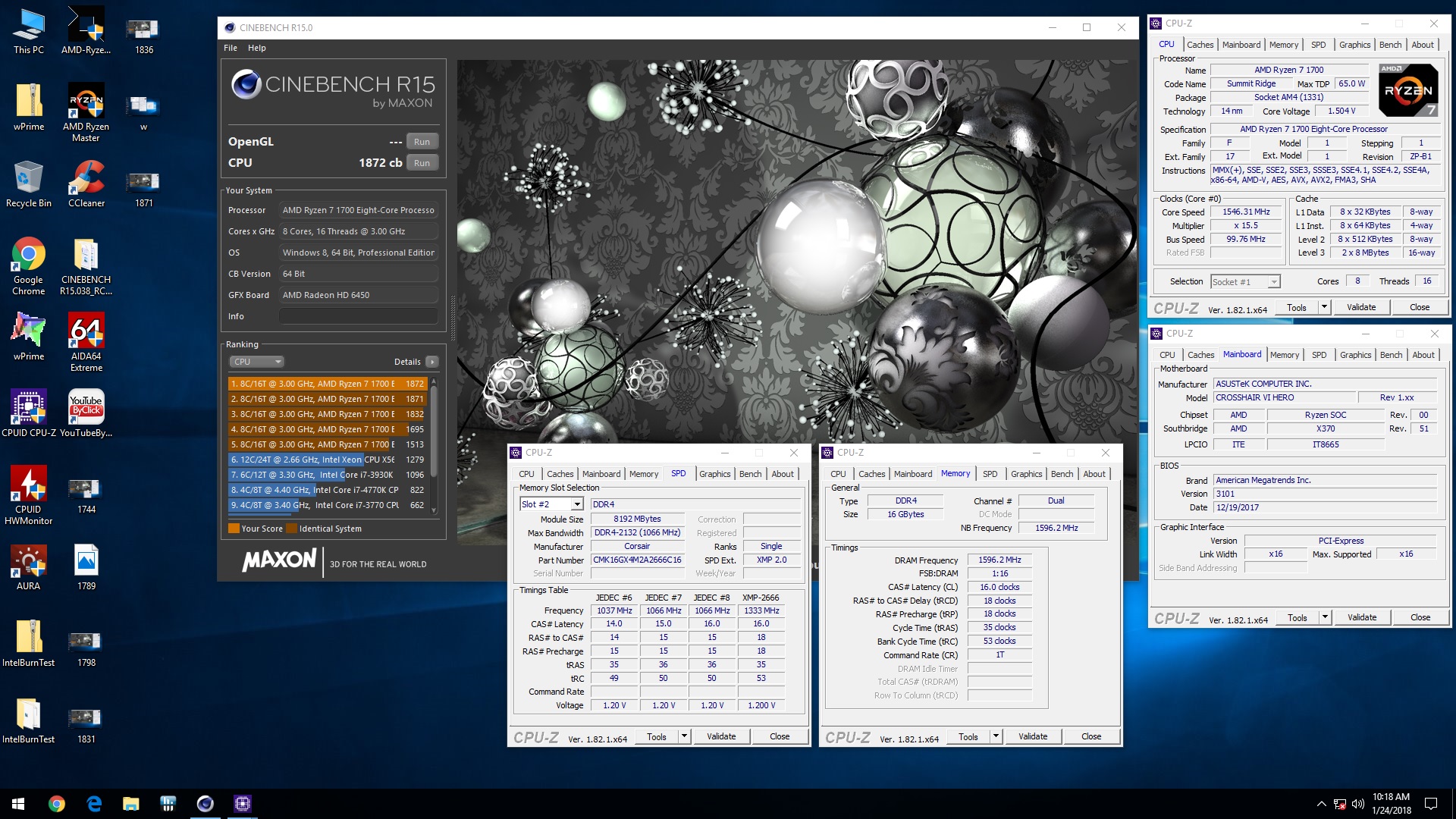1456x819 pixels.
Task: Open AMD Ryzen processor name field in Cinebench
Action: pyautogui.click(x=359, y=210)
